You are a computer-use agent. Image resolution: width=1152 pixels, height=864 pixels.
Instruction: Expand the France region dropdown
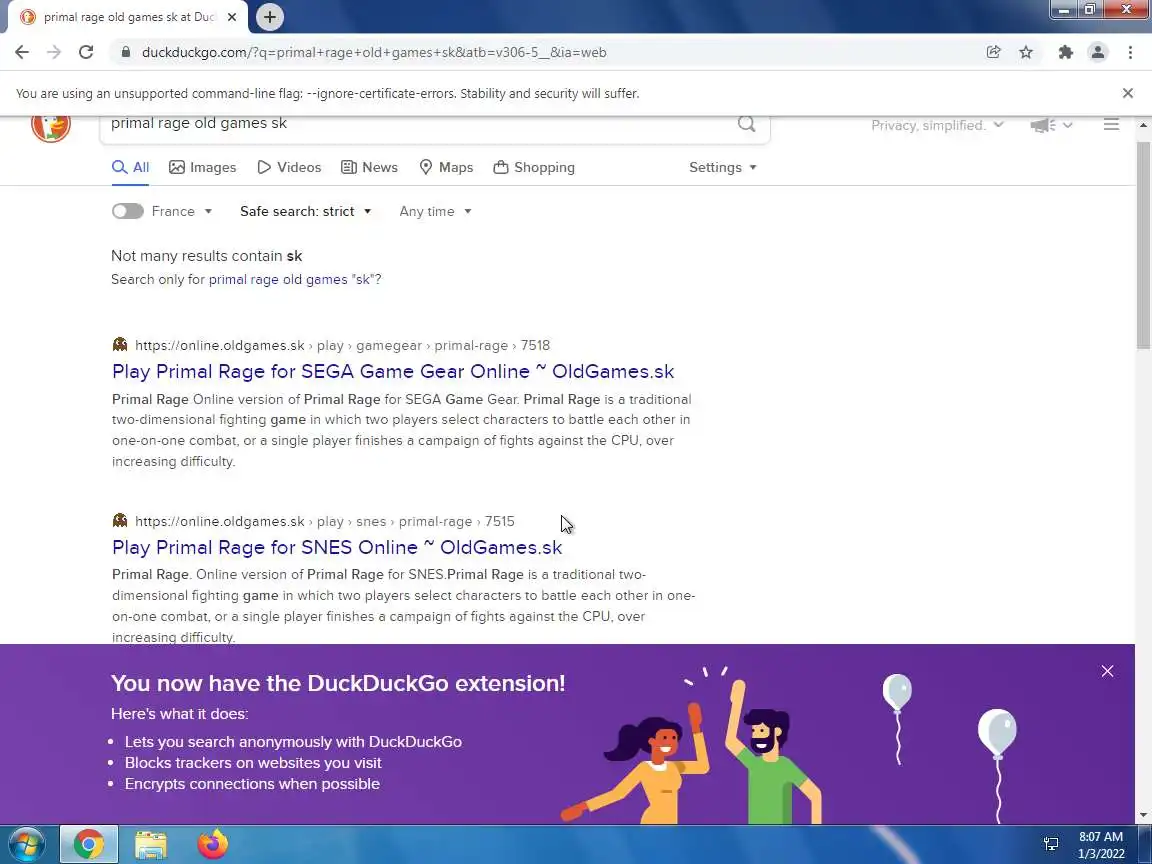182,212
